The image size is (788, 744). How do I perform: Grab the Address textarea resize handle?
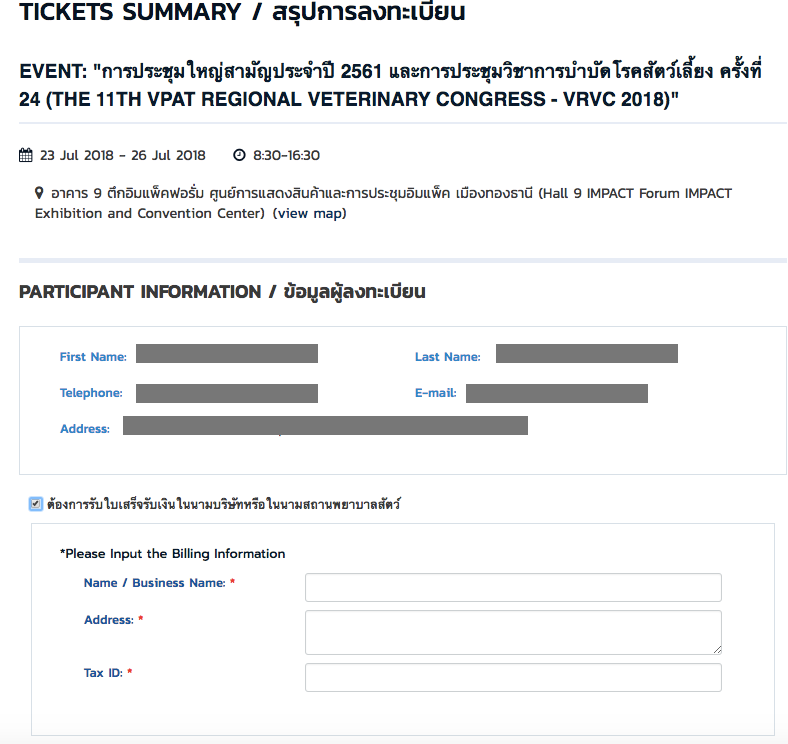pos(717,650)
